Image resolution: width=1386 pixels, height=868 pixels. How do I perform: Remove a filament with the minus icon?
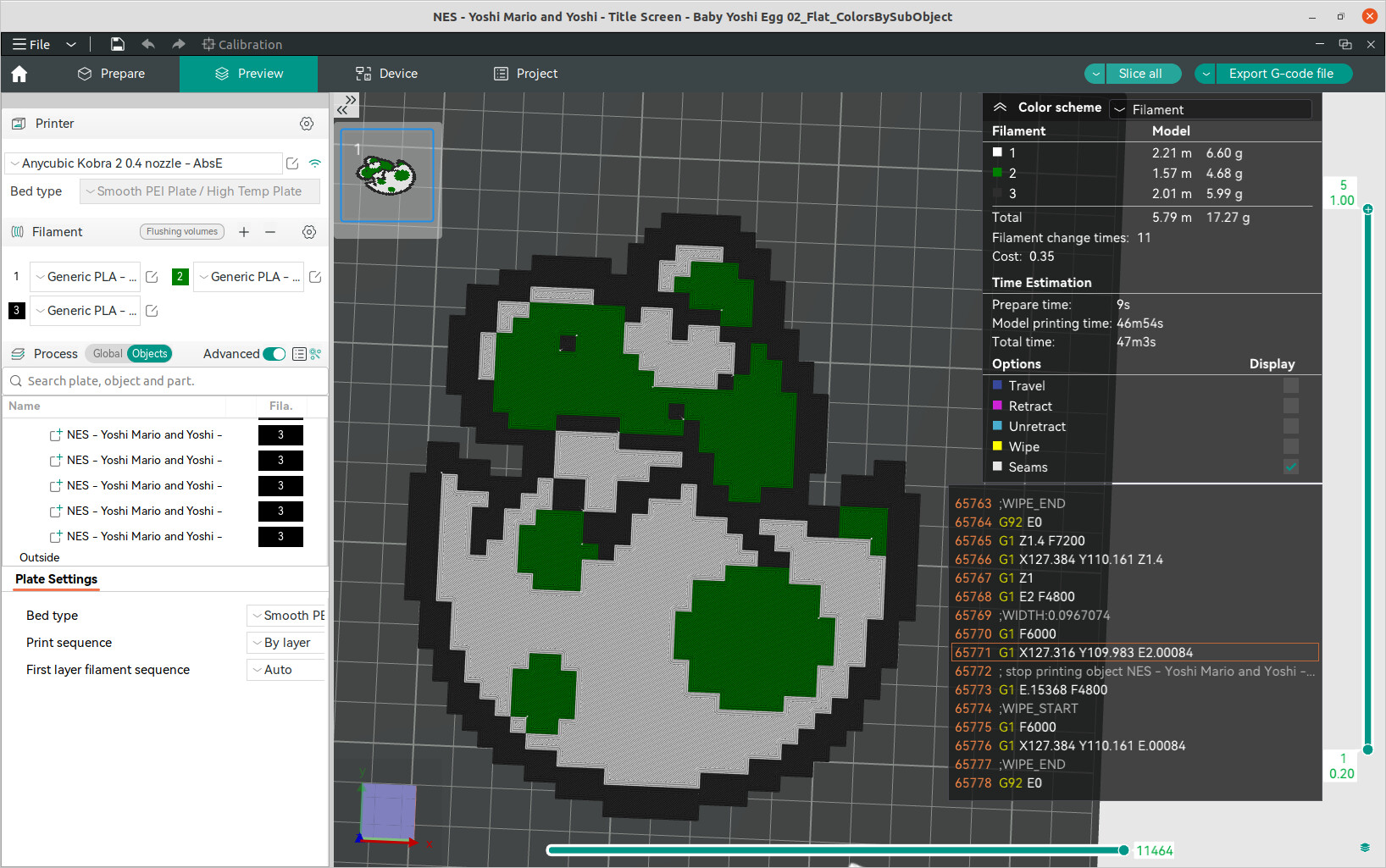[270, 232]
